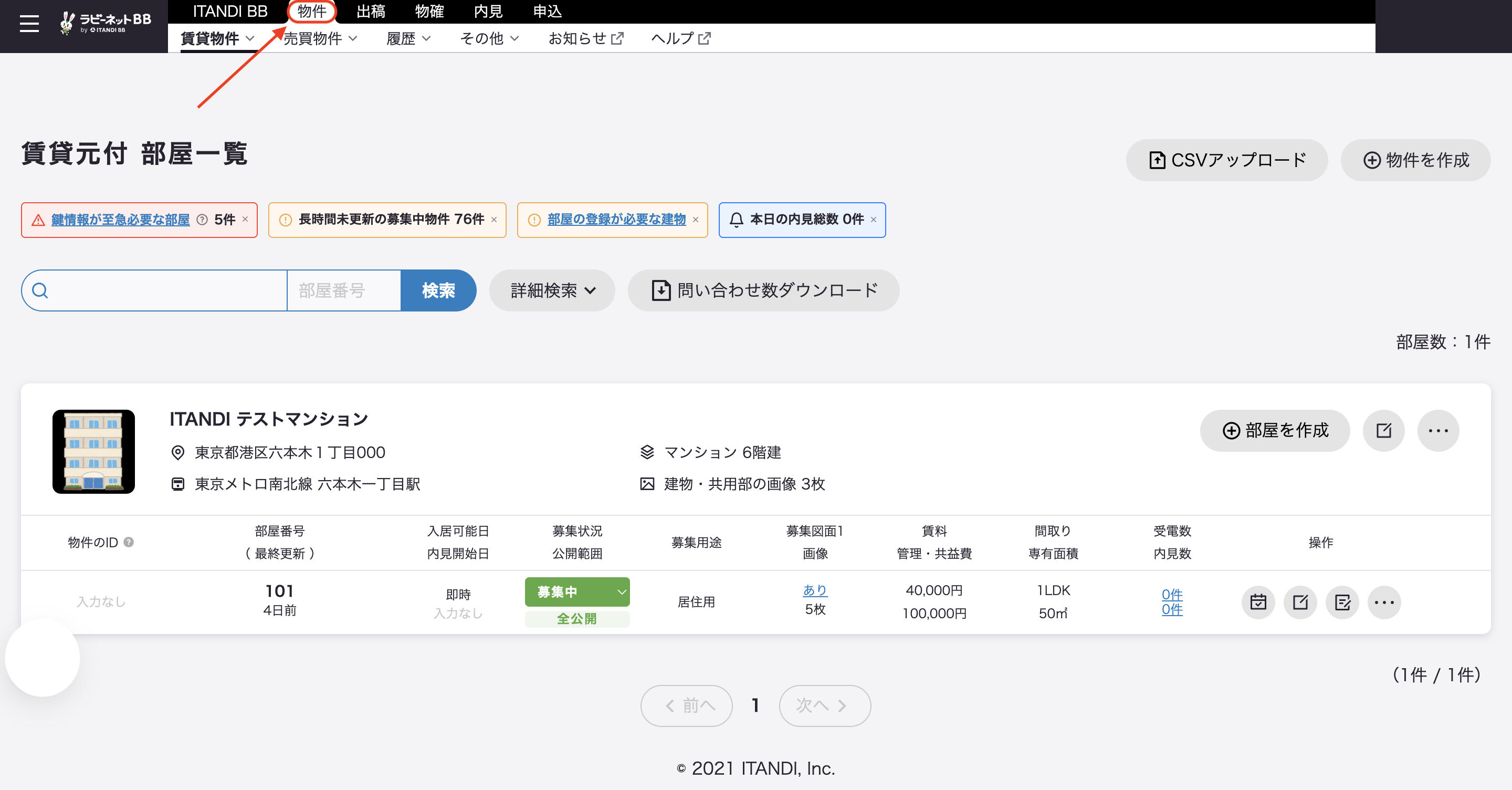This screenshot has width=1512, height=790.
Task: Click the building edit icon for ITANDI テストマンション
Action: click(1383, 431)
